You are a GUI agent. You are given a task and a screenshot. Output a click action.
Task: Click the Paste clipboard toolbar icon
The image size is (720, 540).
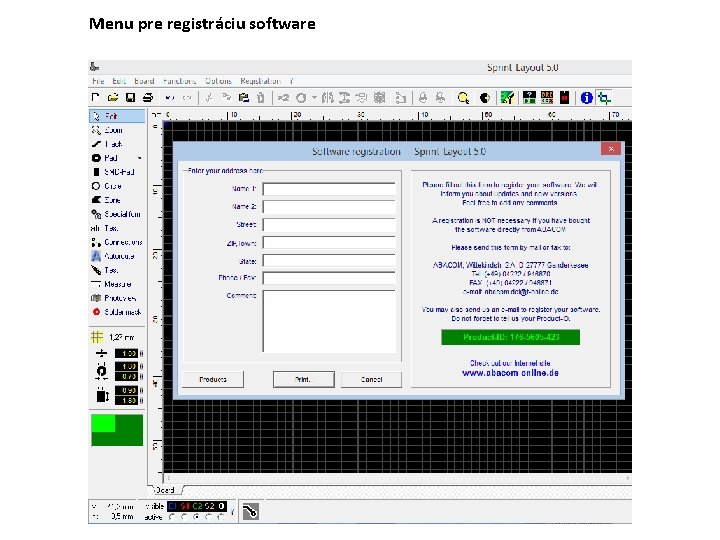tap(244, 97)
